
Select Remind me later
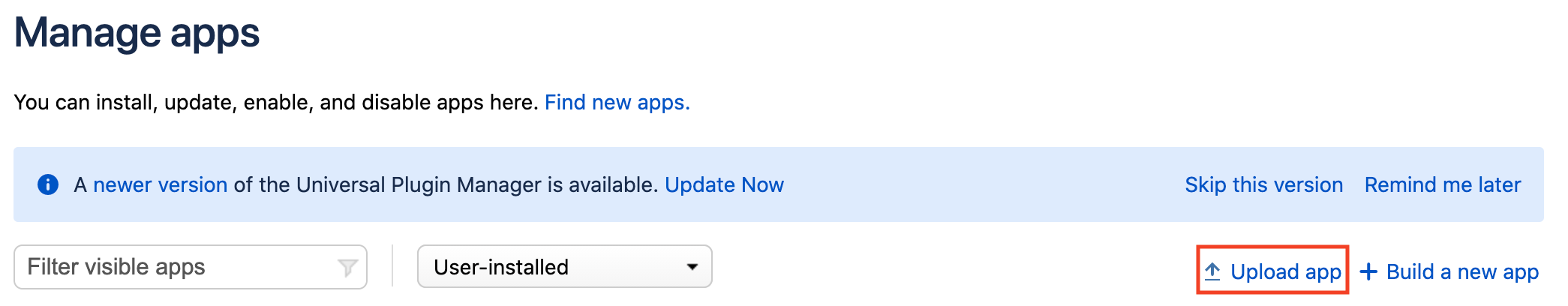tap(1442, 184)
